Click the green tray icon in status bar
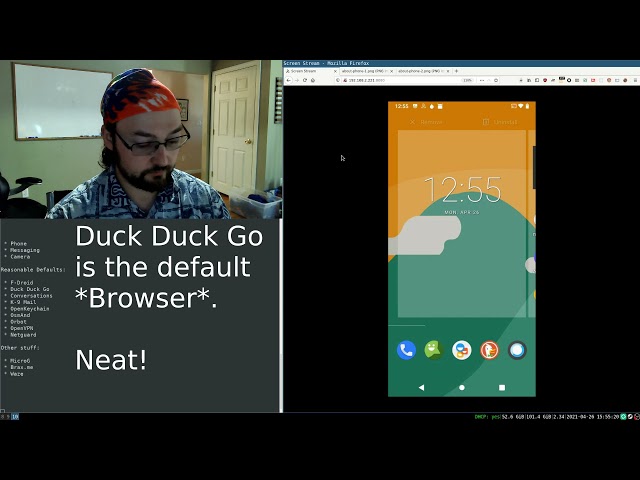Viewport: 640px width, 480px height. coord(623,417)
